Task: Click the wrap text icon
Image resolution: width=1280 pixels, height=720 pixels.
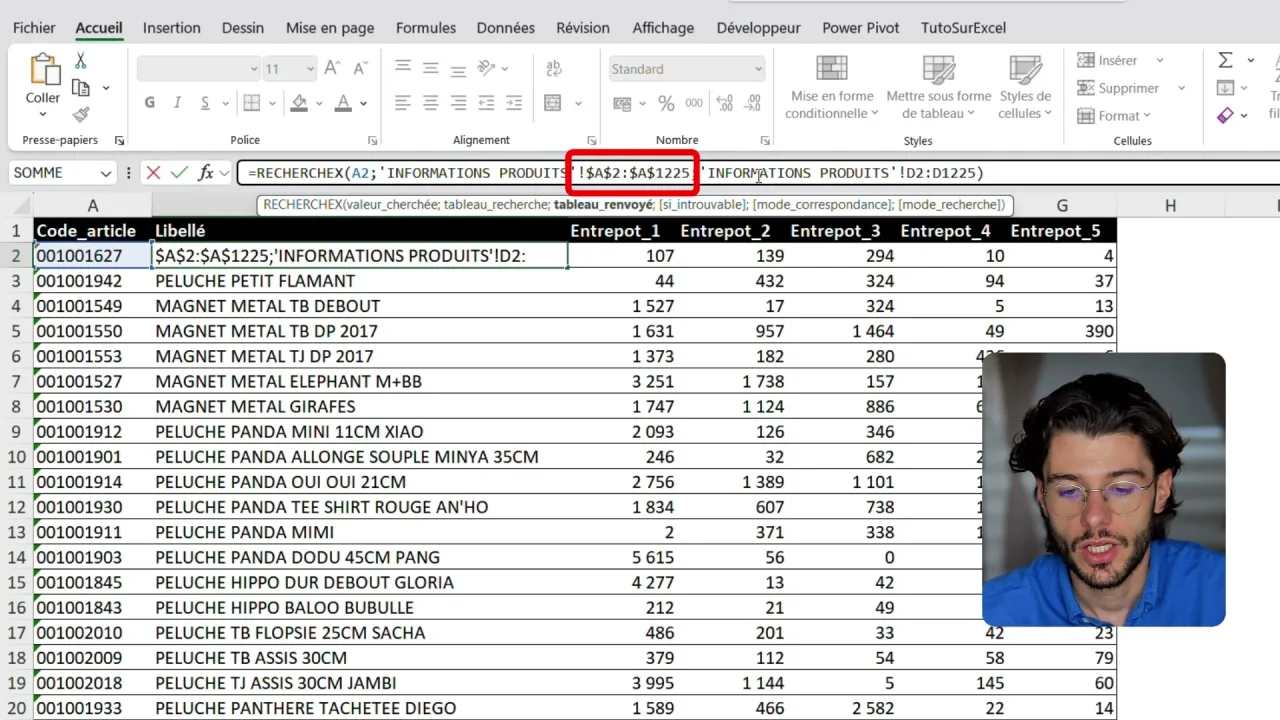Action: [553, 68]
